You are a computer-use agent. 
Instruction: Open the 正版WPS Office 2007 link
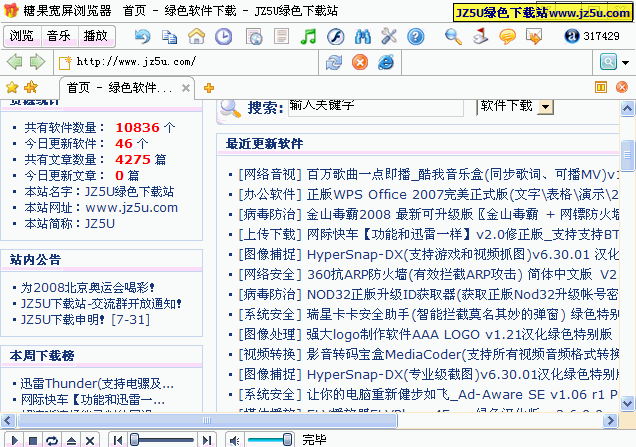point(462,194)
